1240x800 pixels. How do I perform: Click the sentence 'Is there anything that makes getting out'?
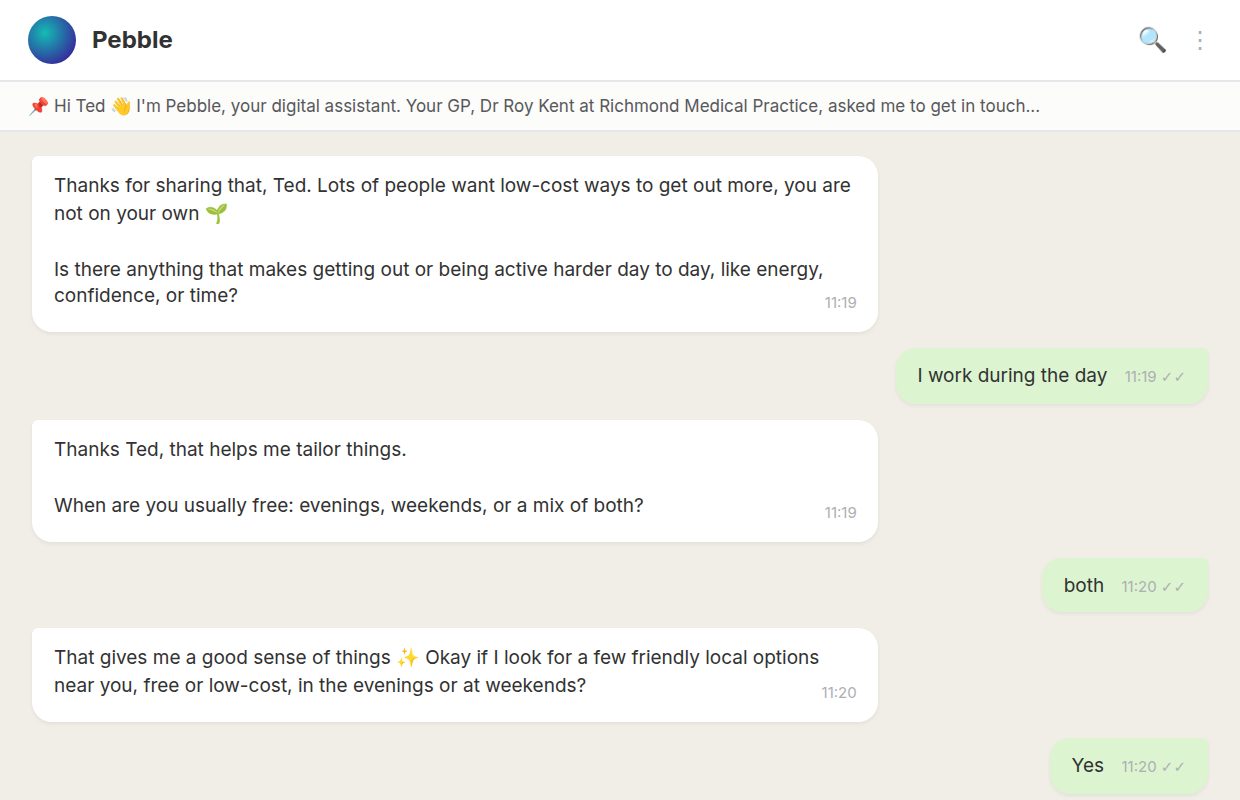438,283
